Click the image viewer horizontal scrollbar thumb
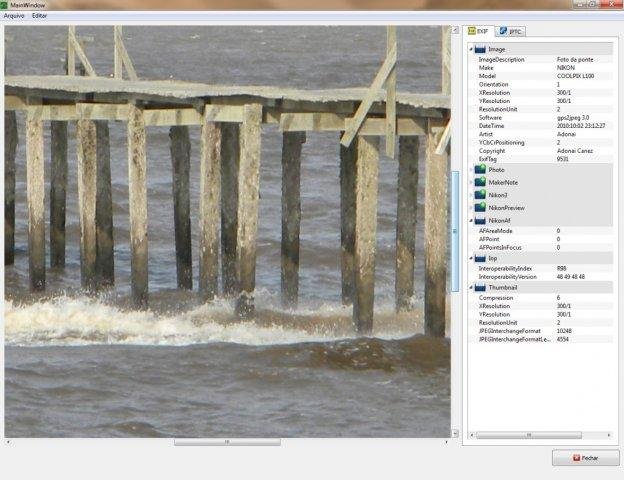This screenshot has height=480, width=624. pos(227,442)
